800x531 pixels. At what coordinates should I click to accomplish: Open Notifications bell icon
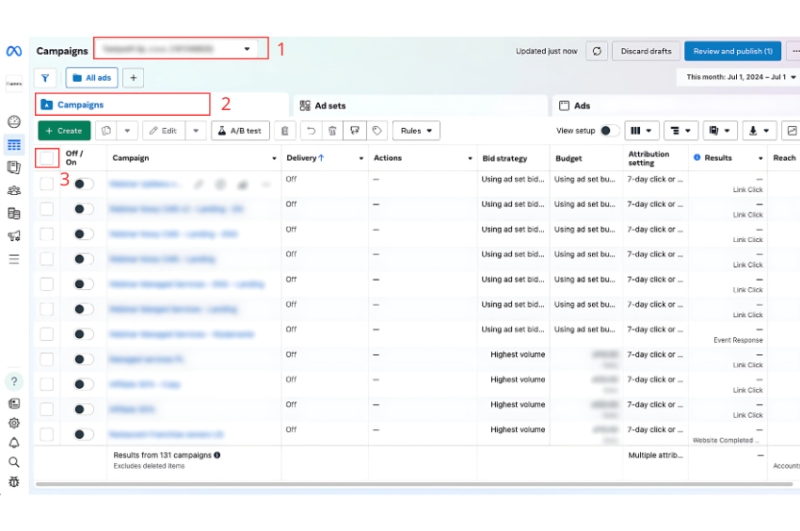[x=14, y=443]
